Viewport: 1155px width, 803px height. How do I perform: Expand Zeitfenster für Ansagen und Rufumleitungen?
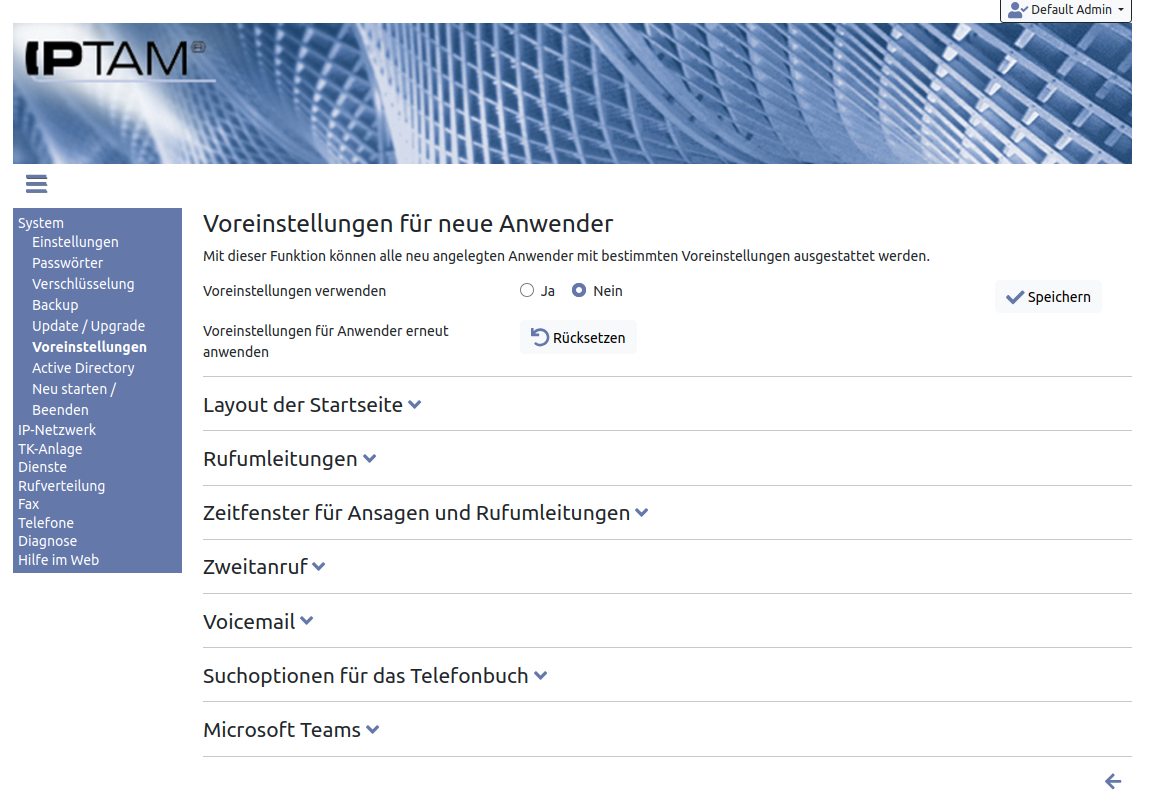coord(425,513)
